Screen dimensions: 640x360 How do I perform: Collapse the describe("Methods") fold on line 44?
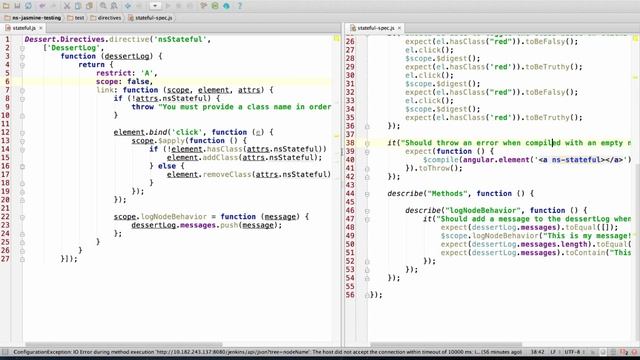coord(367,194)
